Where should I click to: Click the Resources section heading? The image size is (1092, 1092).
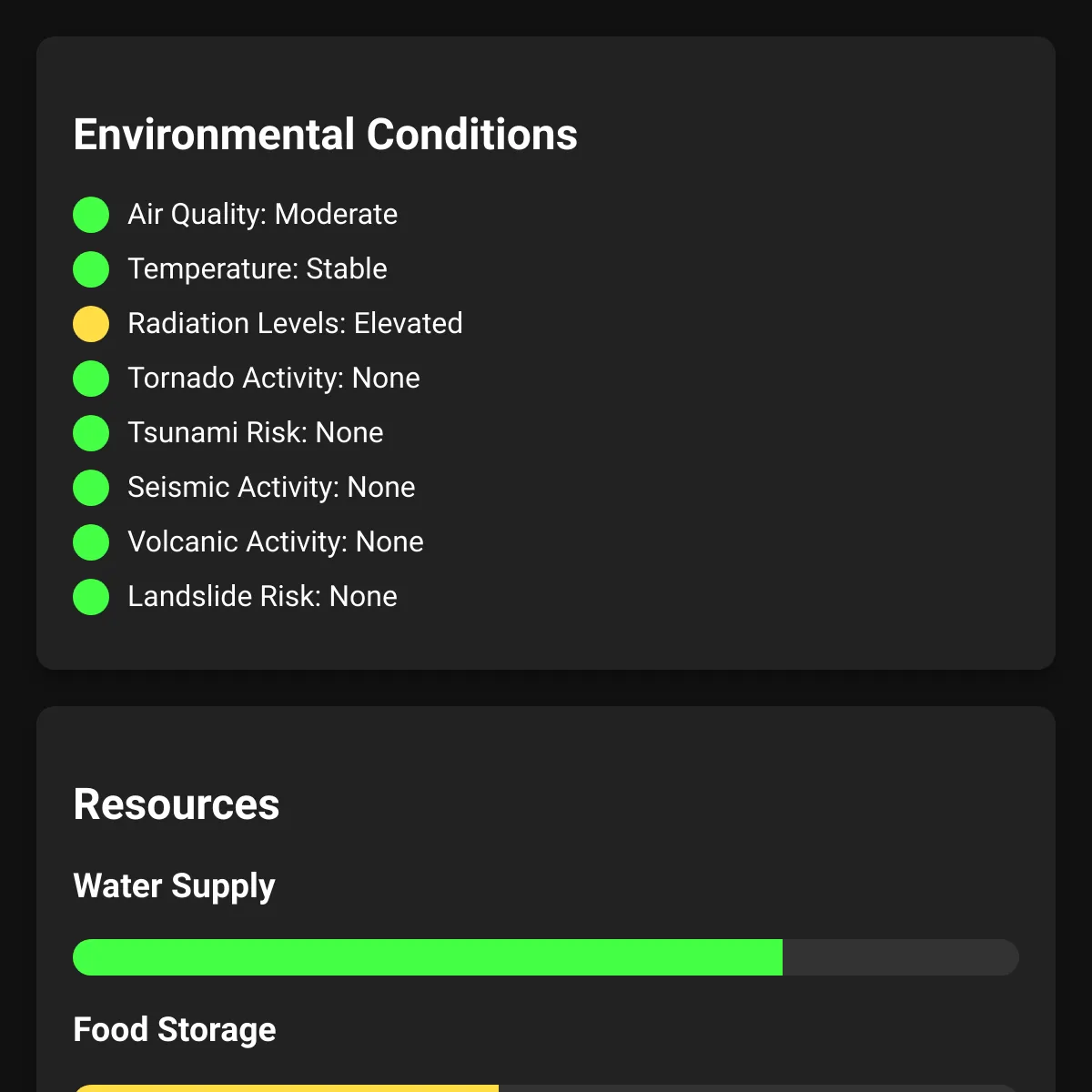point(177,804)
